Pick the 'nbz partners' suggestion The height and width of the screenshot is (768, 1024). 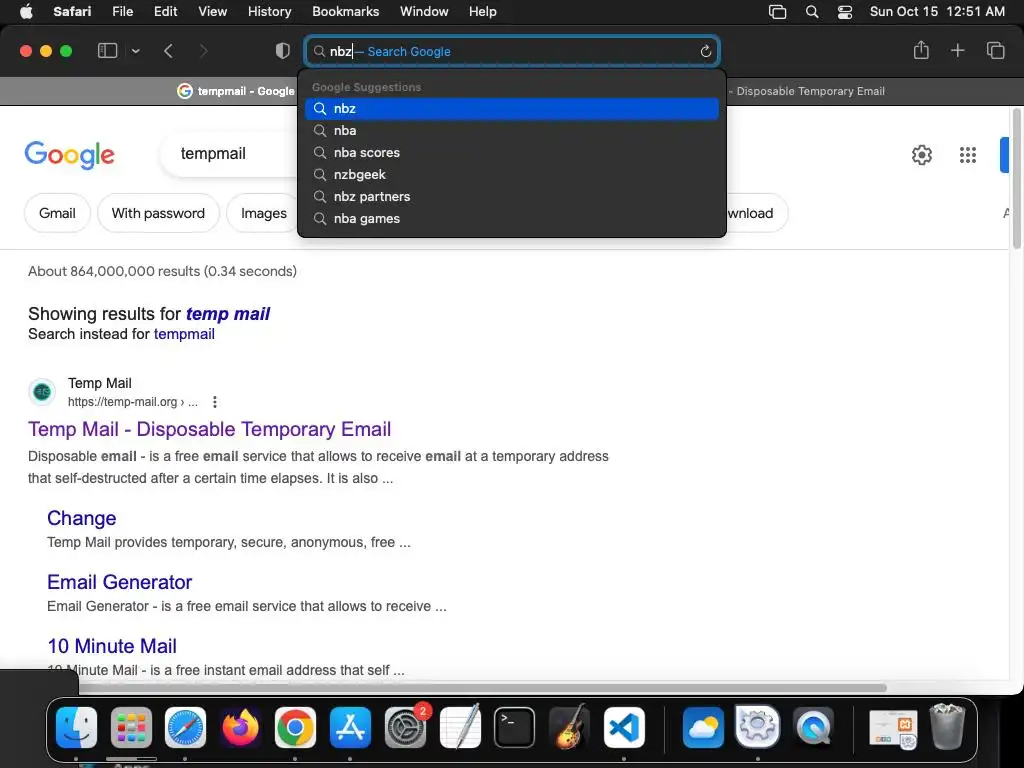[x=512, y=197]
